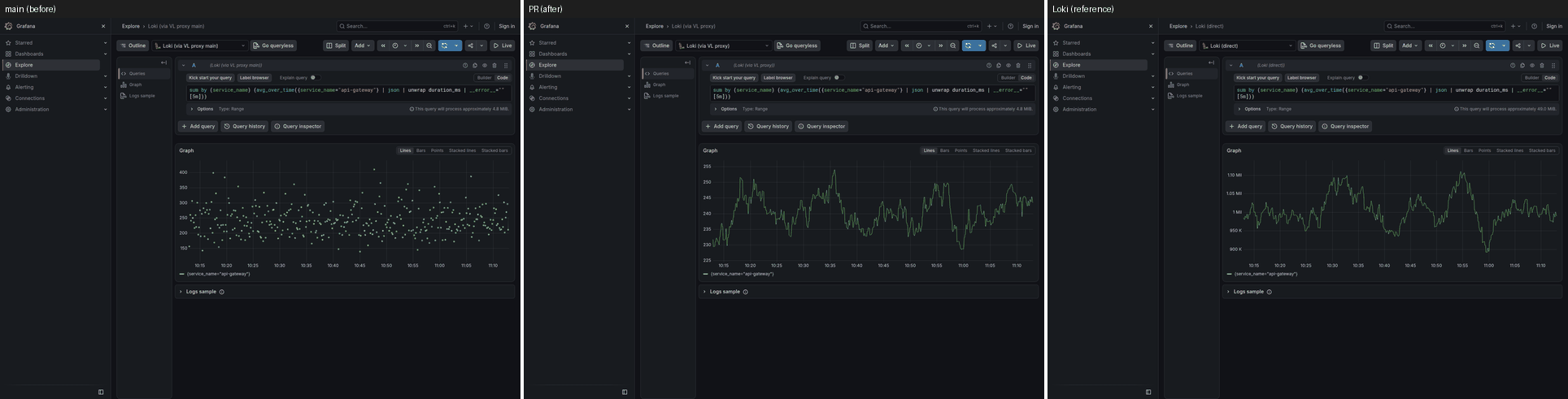Click the Grafana logo in the main (before) panel

pyautogui.click(x=8, y=26)
